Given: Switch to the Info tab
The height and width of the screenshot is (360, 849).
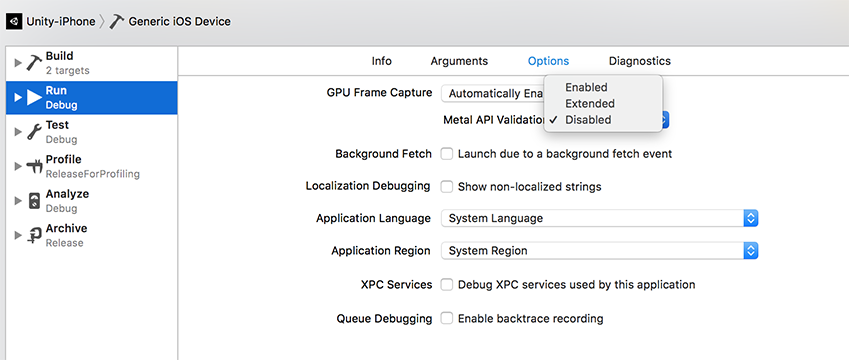Looking at the screenshot, I should pyautogui.click(x=382, y=61).
